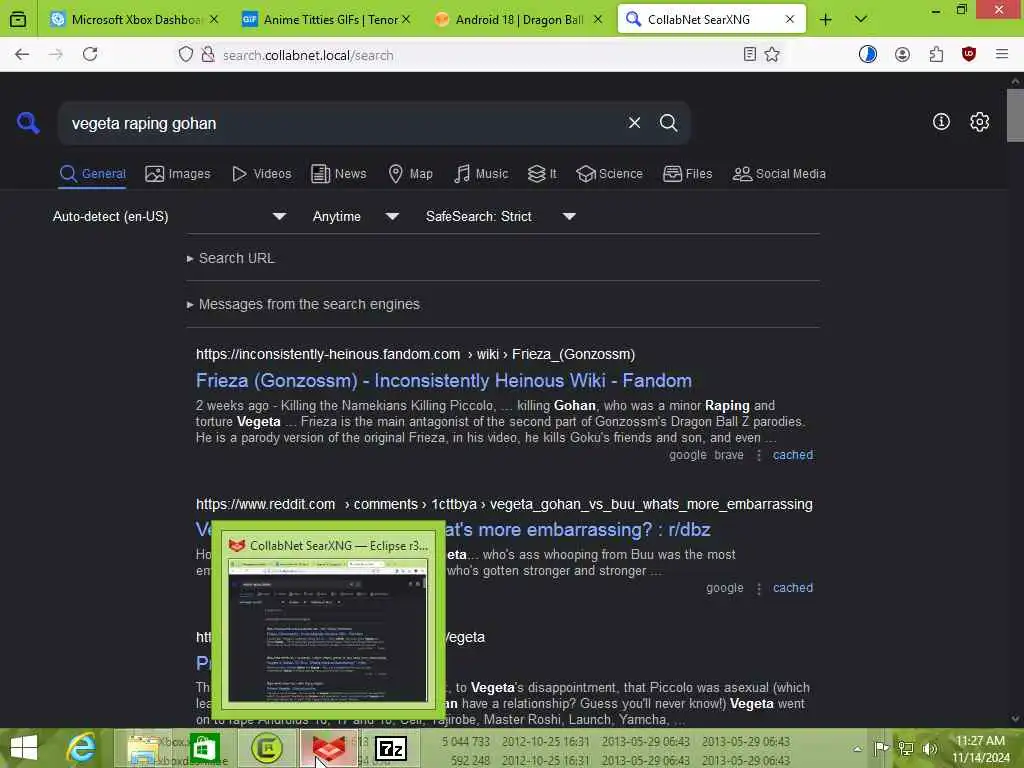
Task: Open a new tab with the plus button
Action: pyautogui.click(x=825, y=20)
